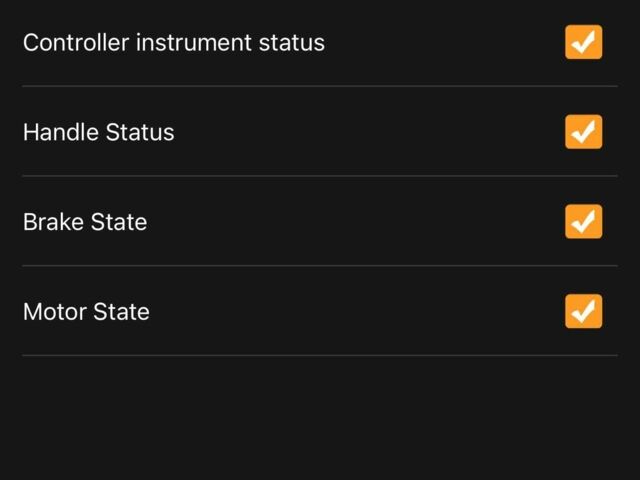Select the Controller instrument status label
Viewport: 640px width, 480px height.
pyautogui.click(x=174, y=42)
